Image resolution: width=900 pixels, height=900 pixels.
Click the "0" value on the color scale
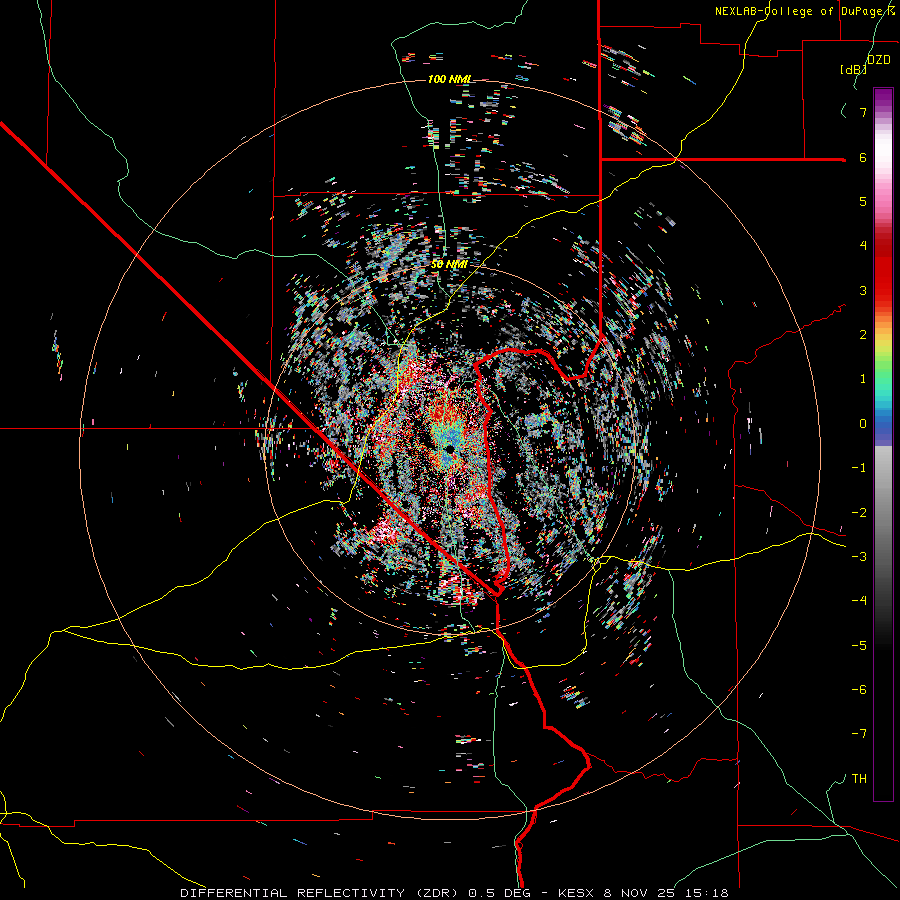863,424
